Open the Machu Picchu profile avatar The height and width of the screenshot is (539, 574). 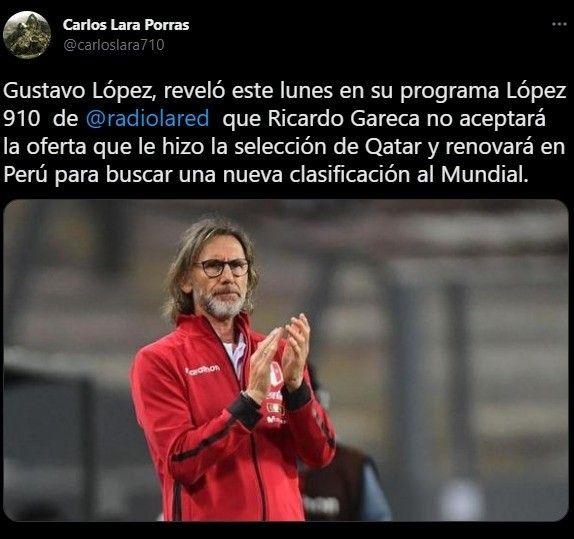click(x=27, y=35)
